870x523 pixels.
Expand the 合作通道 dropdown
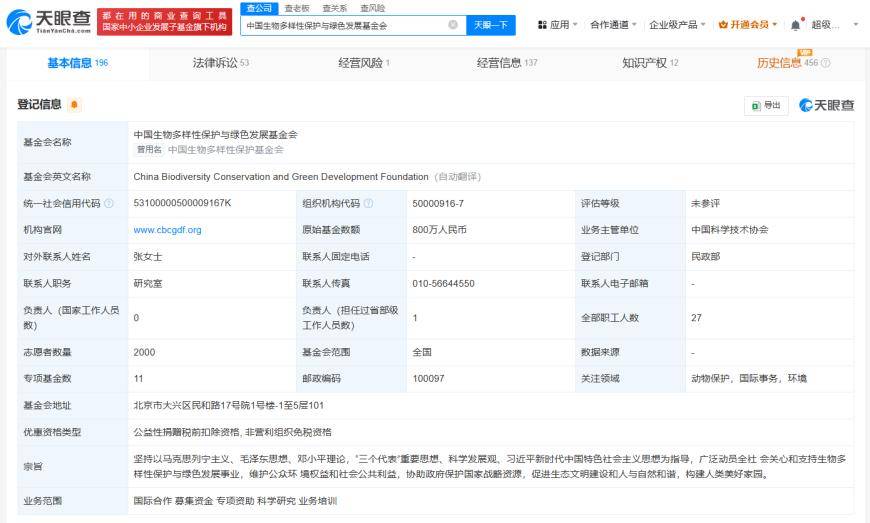613,25
